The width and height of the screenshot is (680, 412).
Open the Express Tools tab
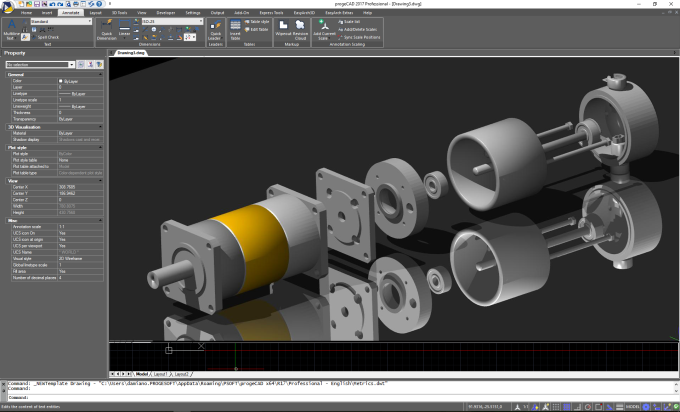271,13
